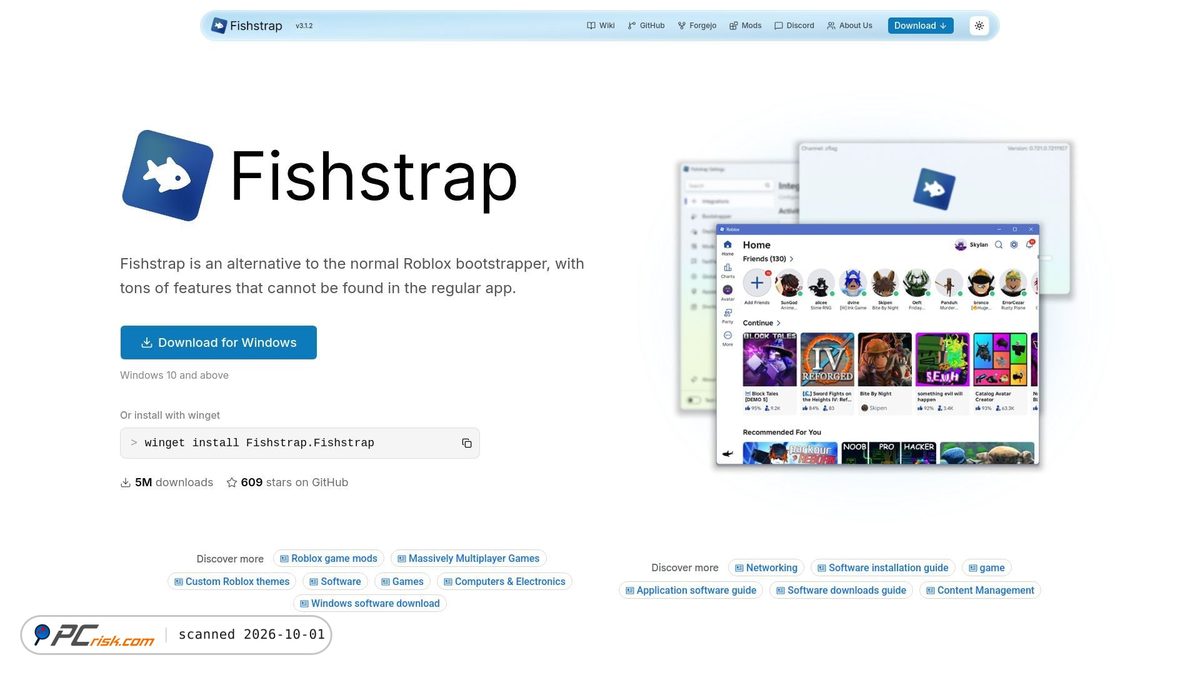Open the About Us page
Viewport: 1200px width, 675px height.
click(x=850, y=25)
